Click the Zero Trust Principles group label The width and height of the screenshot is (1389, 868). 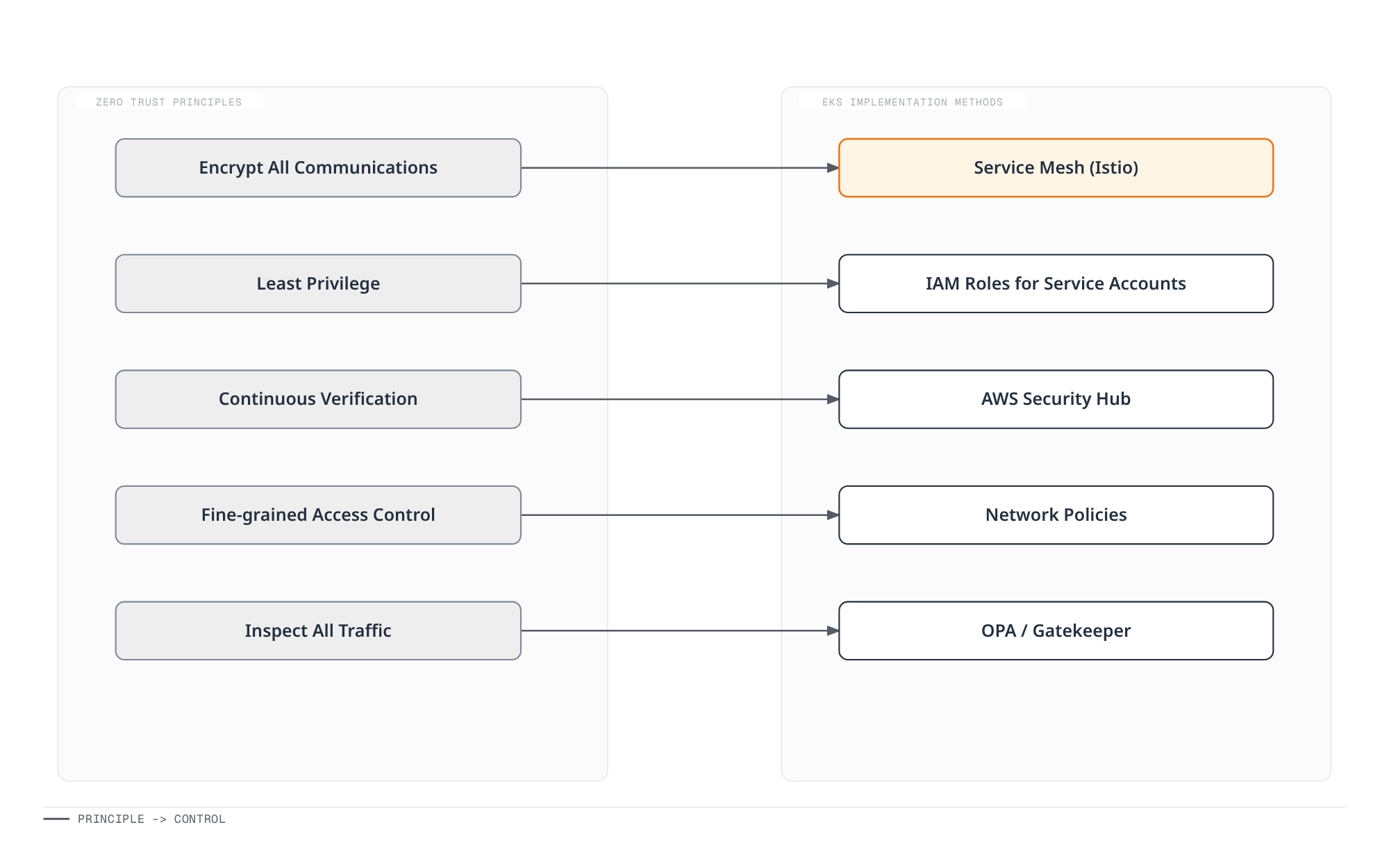169,102
